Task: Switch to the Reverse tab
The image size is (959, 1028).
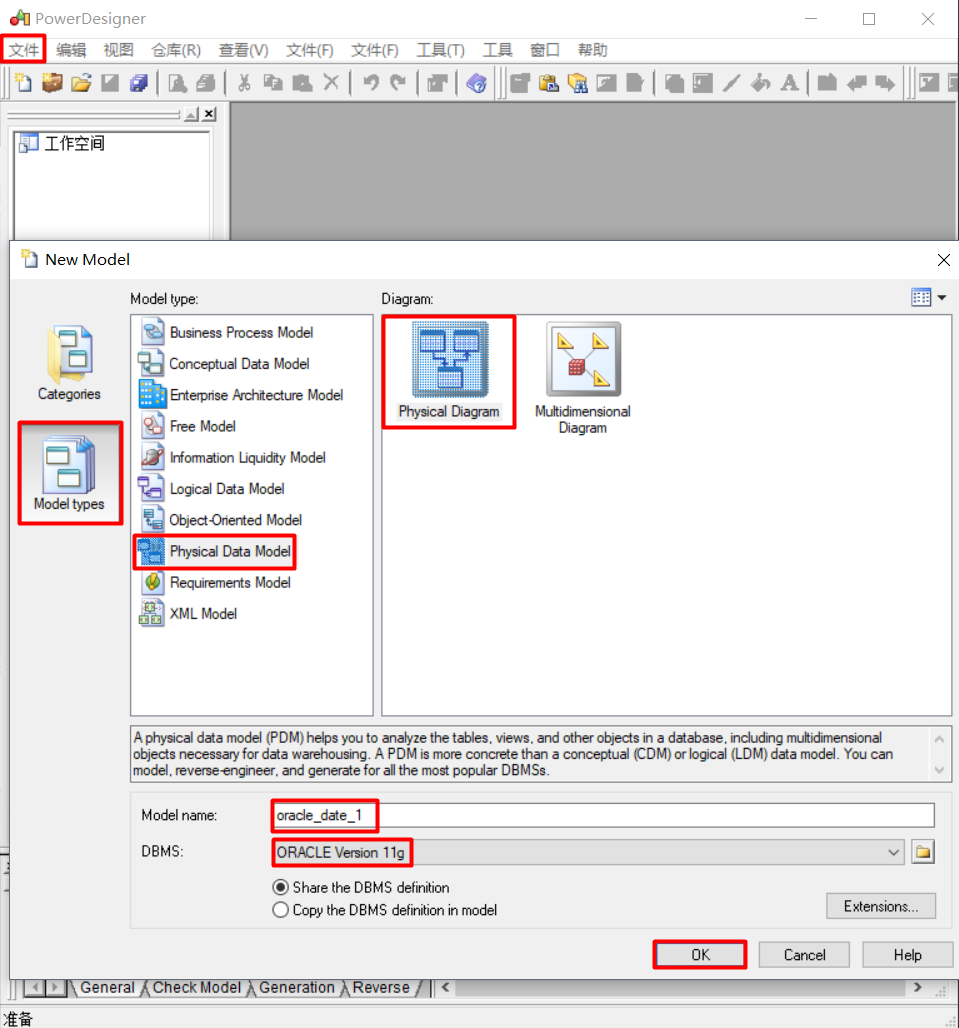Action: tap(381, 987)
